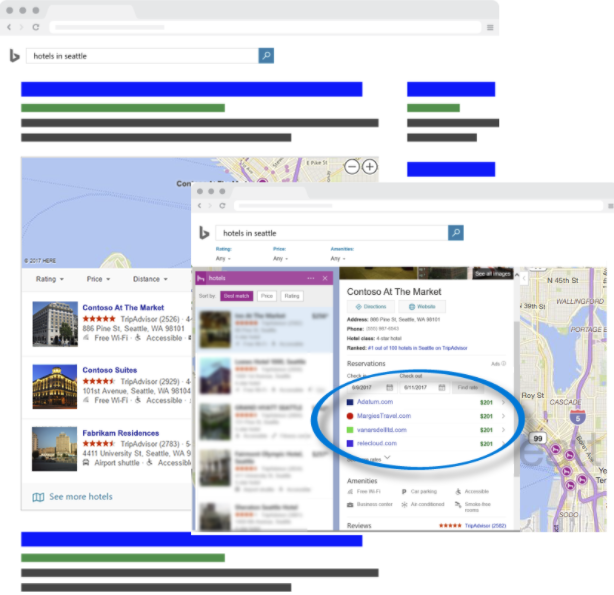The image size is (614, 595).
Task: Open the Amenities Any dropdown
Action: point(337,257)
